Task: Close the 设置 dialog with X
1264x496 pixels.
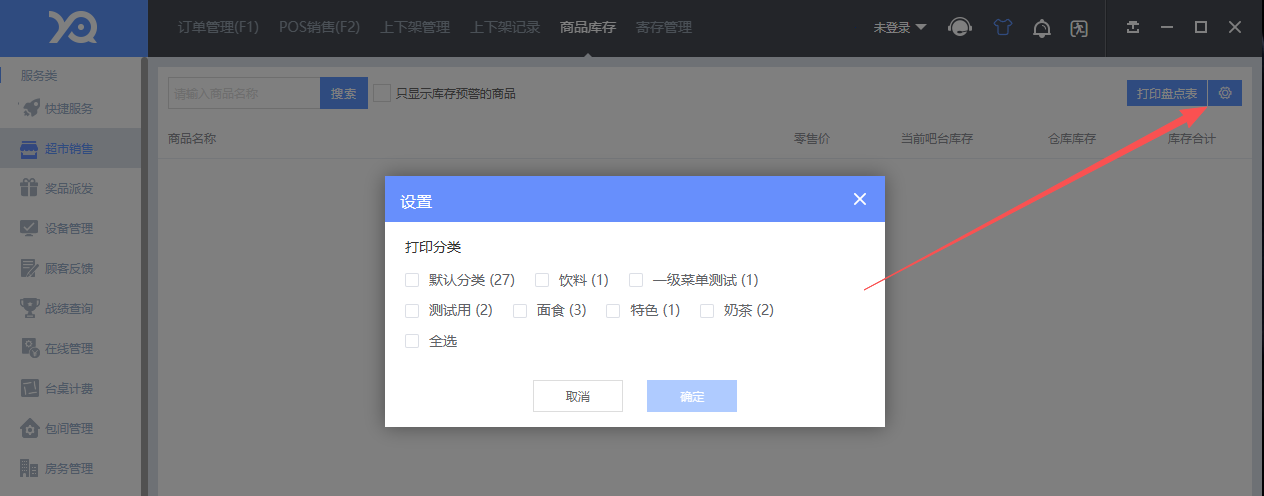Action: click(859, 199)
